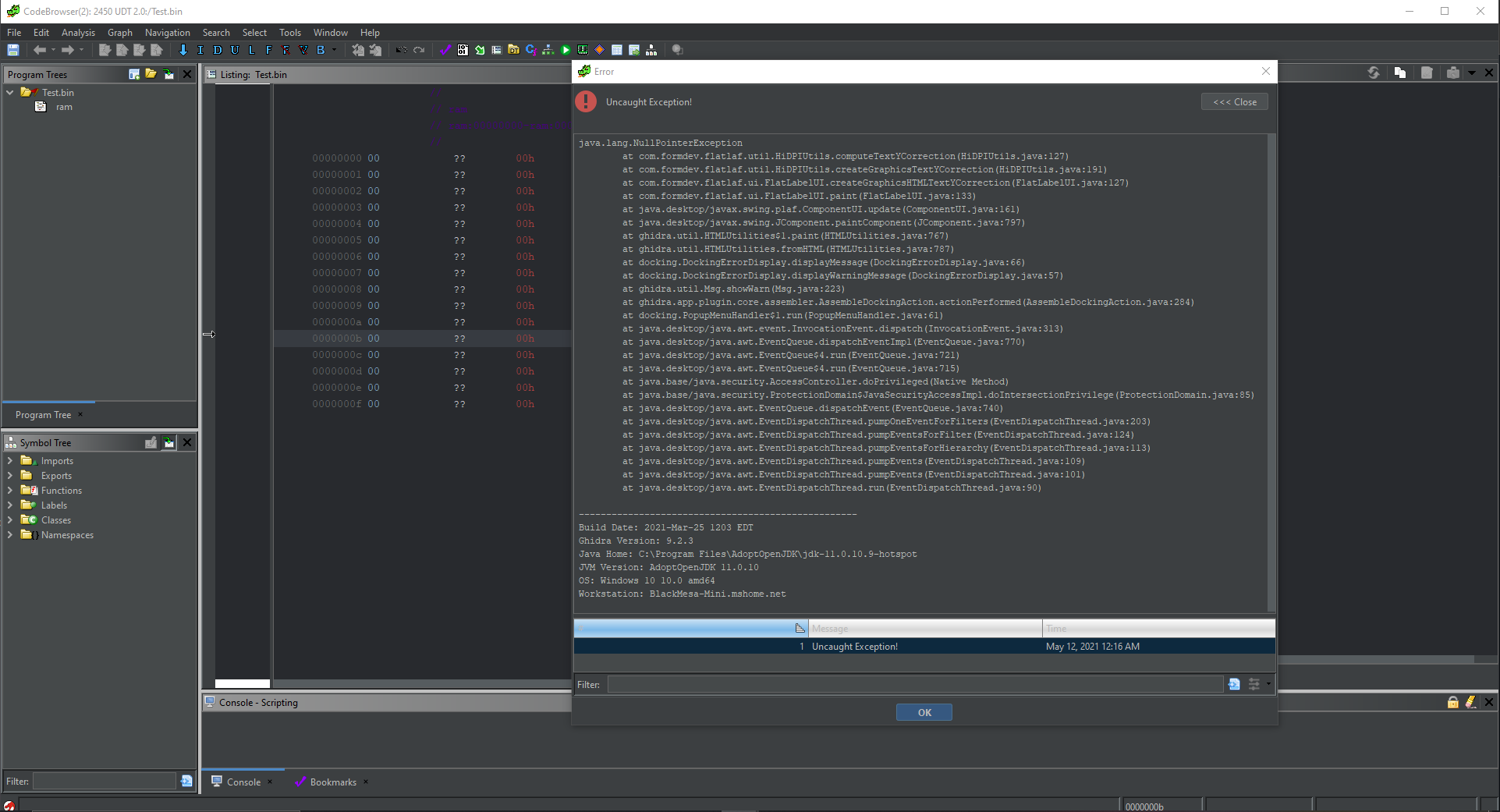Select the Memory Map icon
Image resolution: width=1500 pixels, height=812 pixels.
583,50
